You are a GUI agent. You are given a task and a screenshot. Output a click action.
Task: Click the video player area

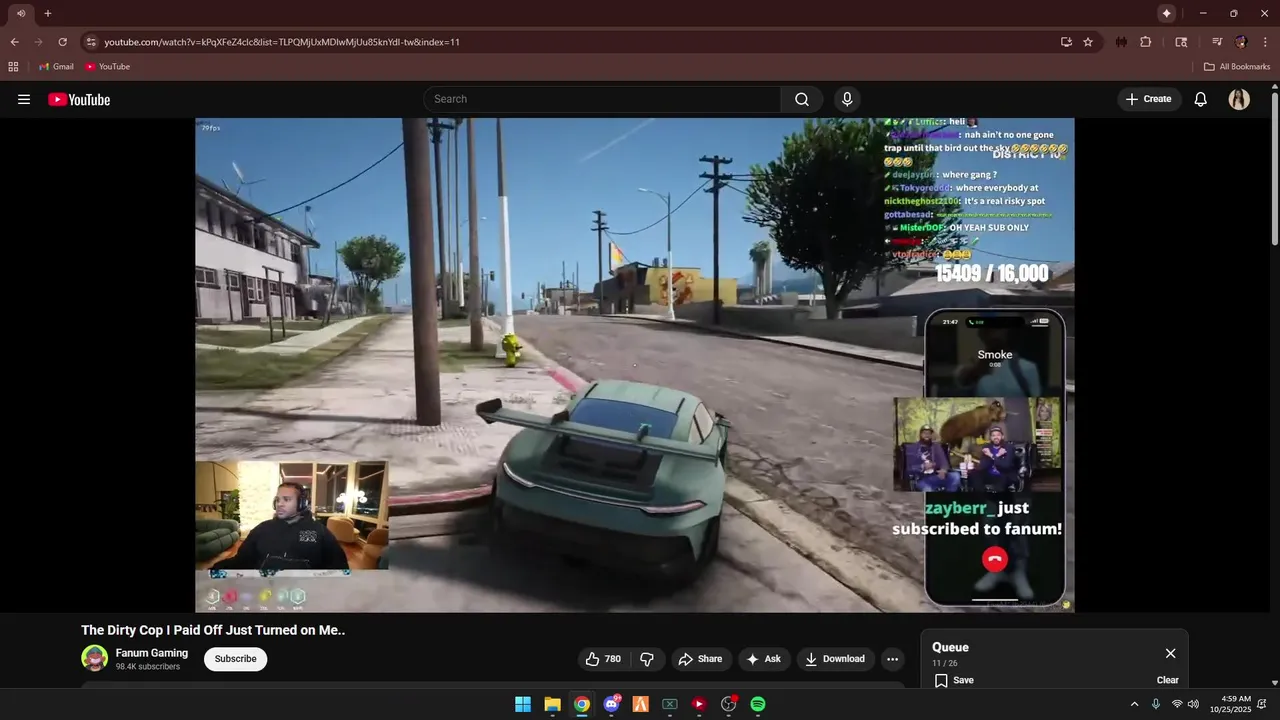pyautogui.click(x=635, y=365)
